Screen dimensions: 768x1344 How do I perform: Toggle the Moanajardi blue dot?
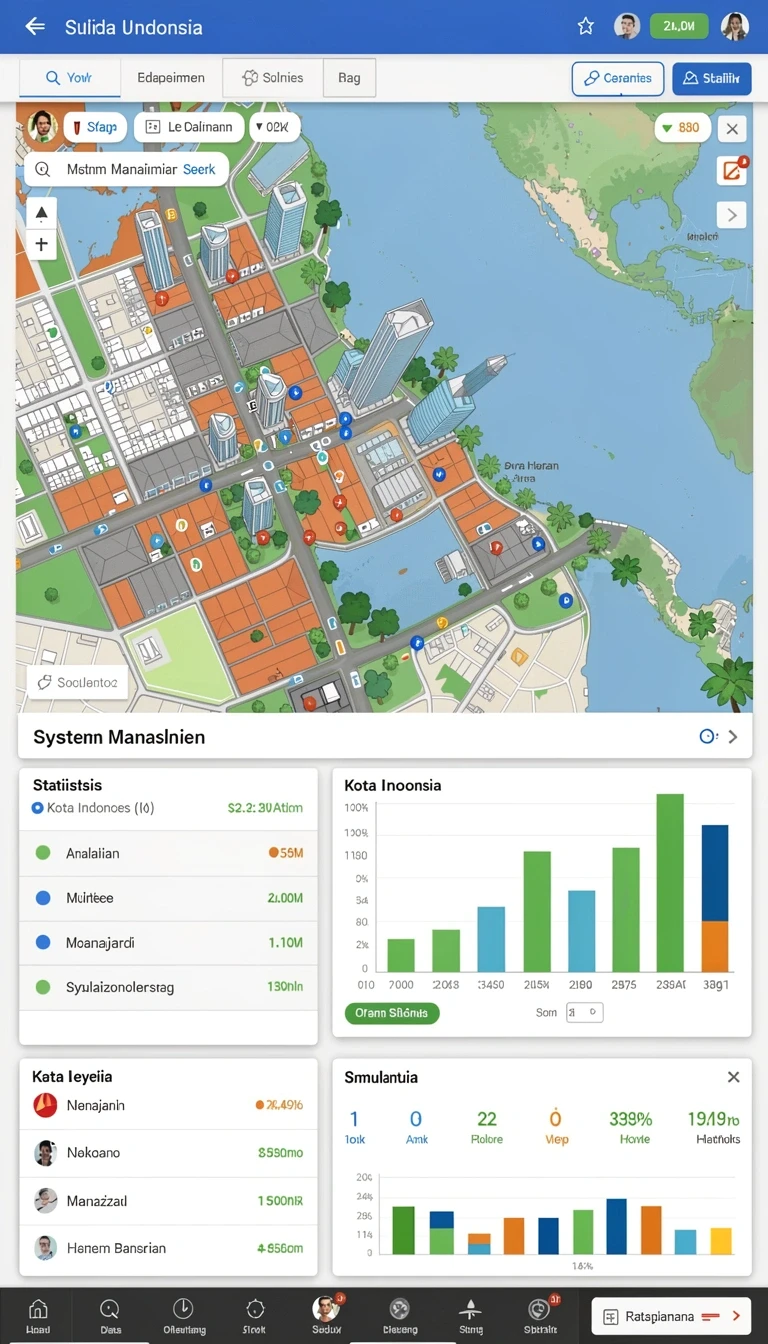click(43, 942)
